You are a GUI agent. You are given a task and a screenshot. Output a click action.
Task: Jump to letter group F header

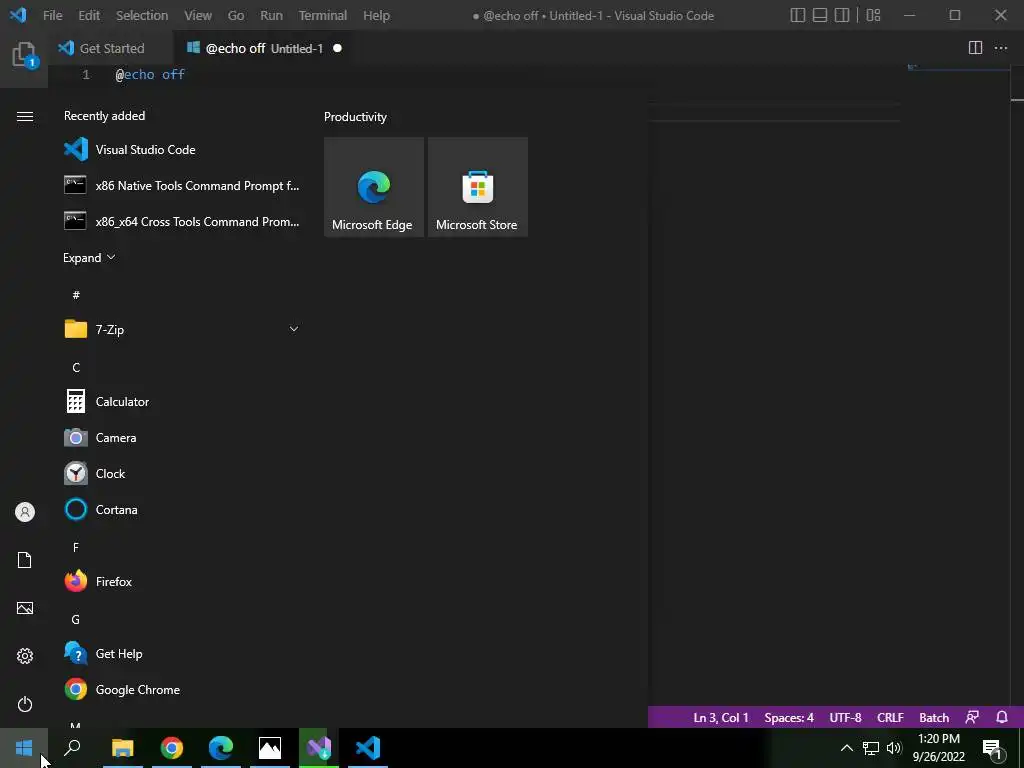[76, 547]
